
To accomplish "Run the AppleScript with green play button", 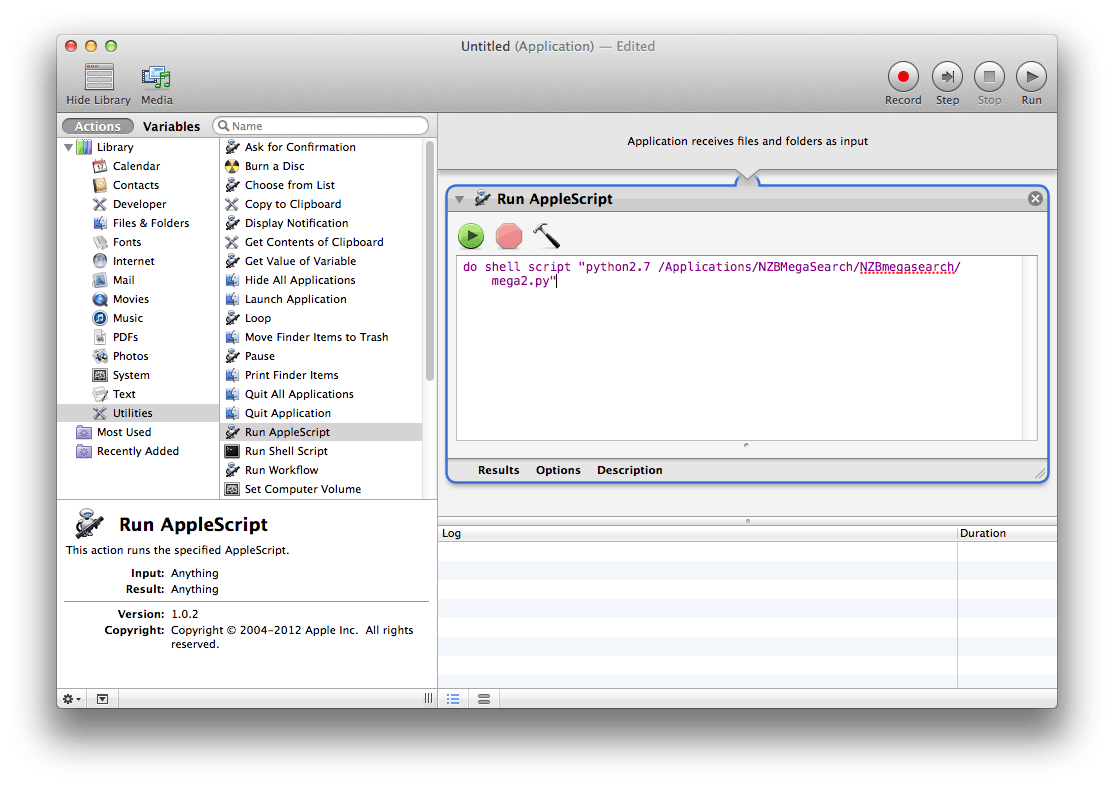I will click(x=471, y=236).
